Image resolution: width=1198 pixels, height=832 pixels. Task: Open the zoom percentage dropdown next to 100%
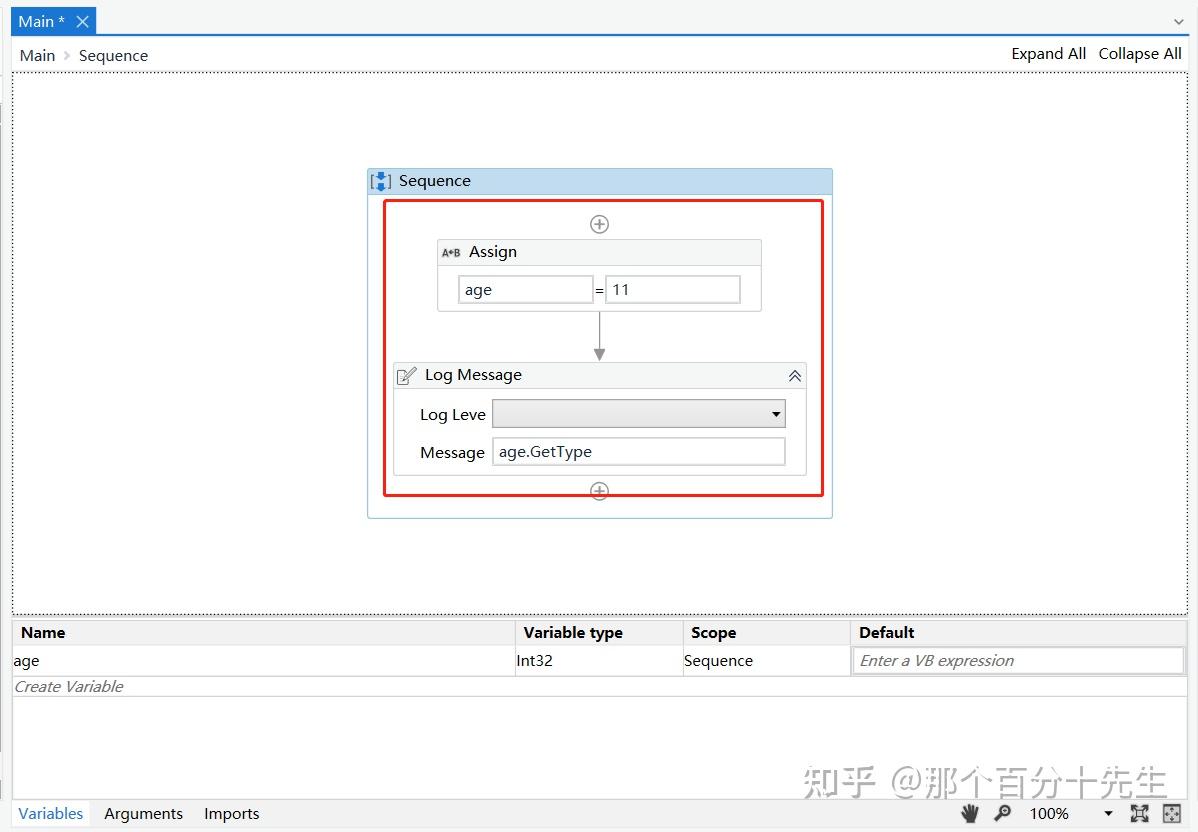[x=1108, y=813]
